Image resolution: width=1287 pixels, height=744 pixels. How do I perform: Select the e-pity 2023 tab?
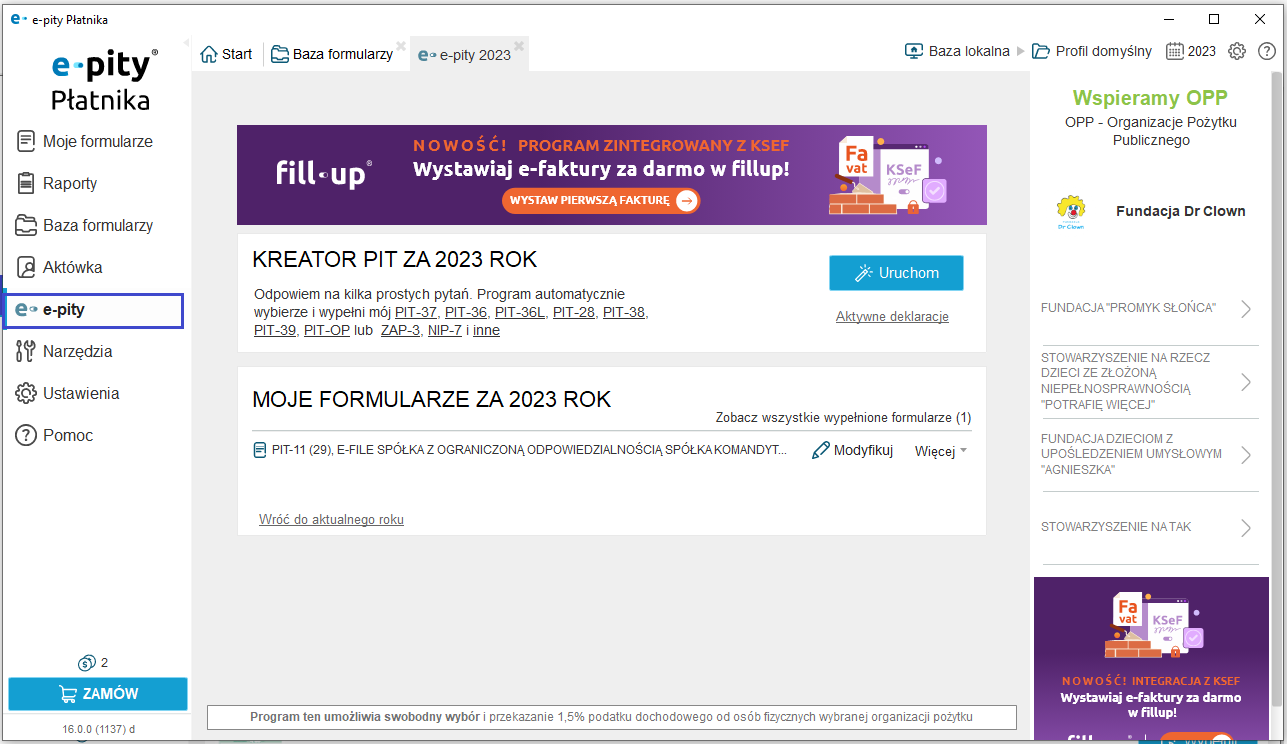(464, 55)
